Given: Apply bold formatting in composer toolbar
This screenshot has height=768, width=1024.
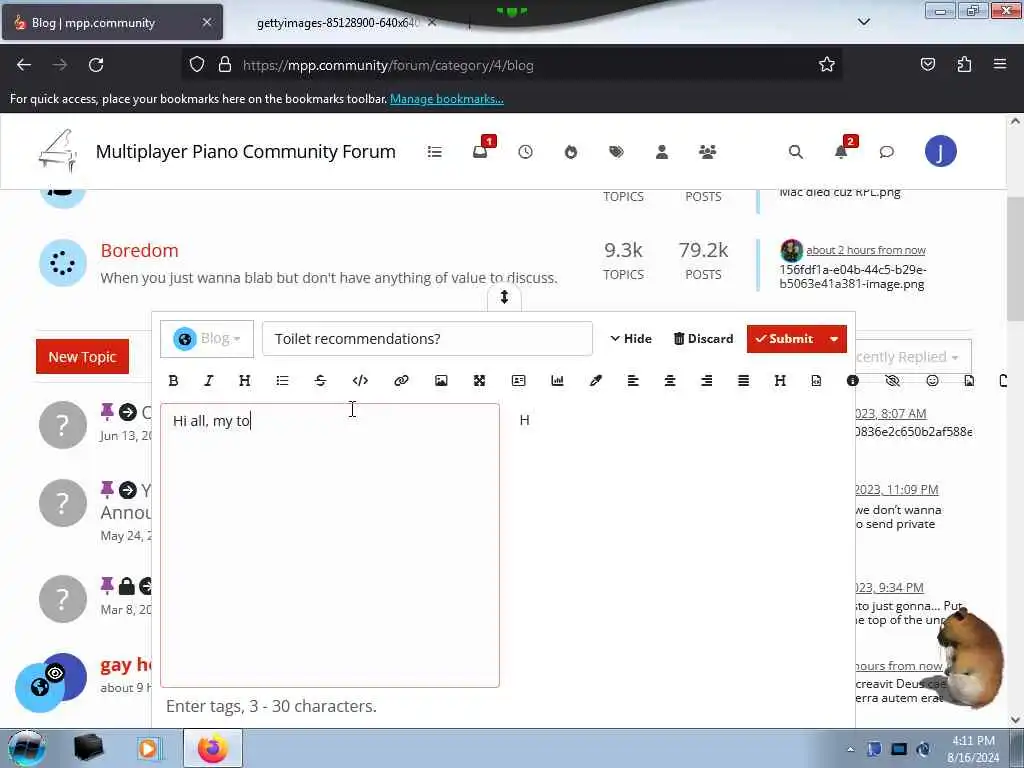Looking at the screenshot, I should [x=173, y=381].
